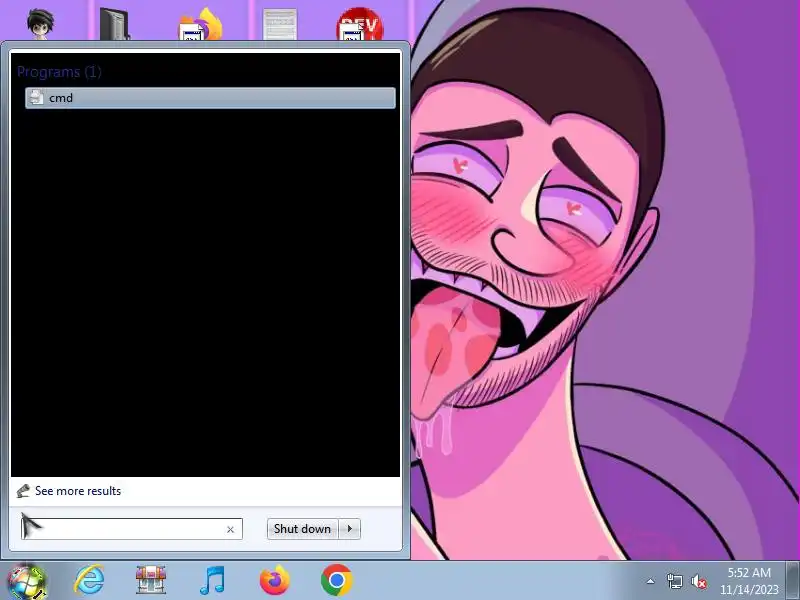Select the anime character desktop icon
This screenshot has width=800, height=600.
click(x=40, y=23)
